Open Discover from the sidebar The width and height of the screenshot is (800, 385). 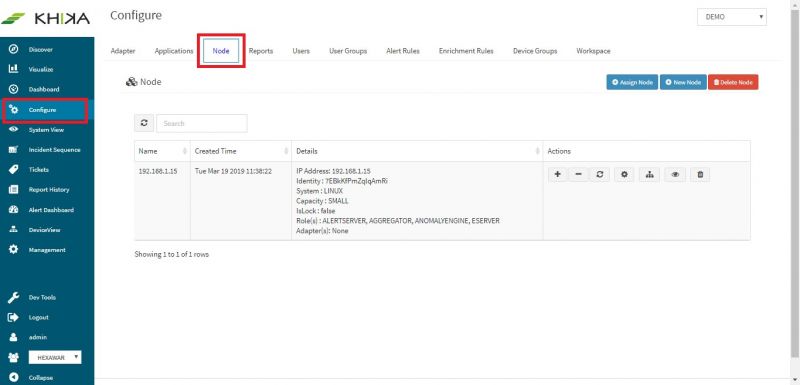pos(41,49)
